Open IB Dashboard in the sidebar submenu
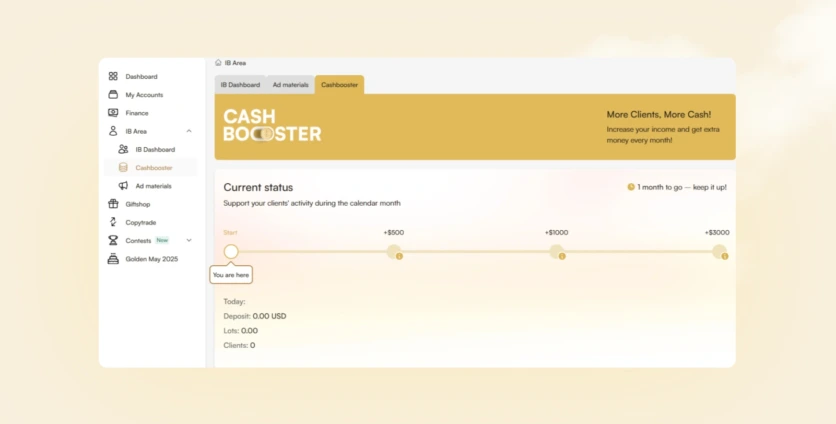Viewport: 836px width, 424px height. click(155, 150)
